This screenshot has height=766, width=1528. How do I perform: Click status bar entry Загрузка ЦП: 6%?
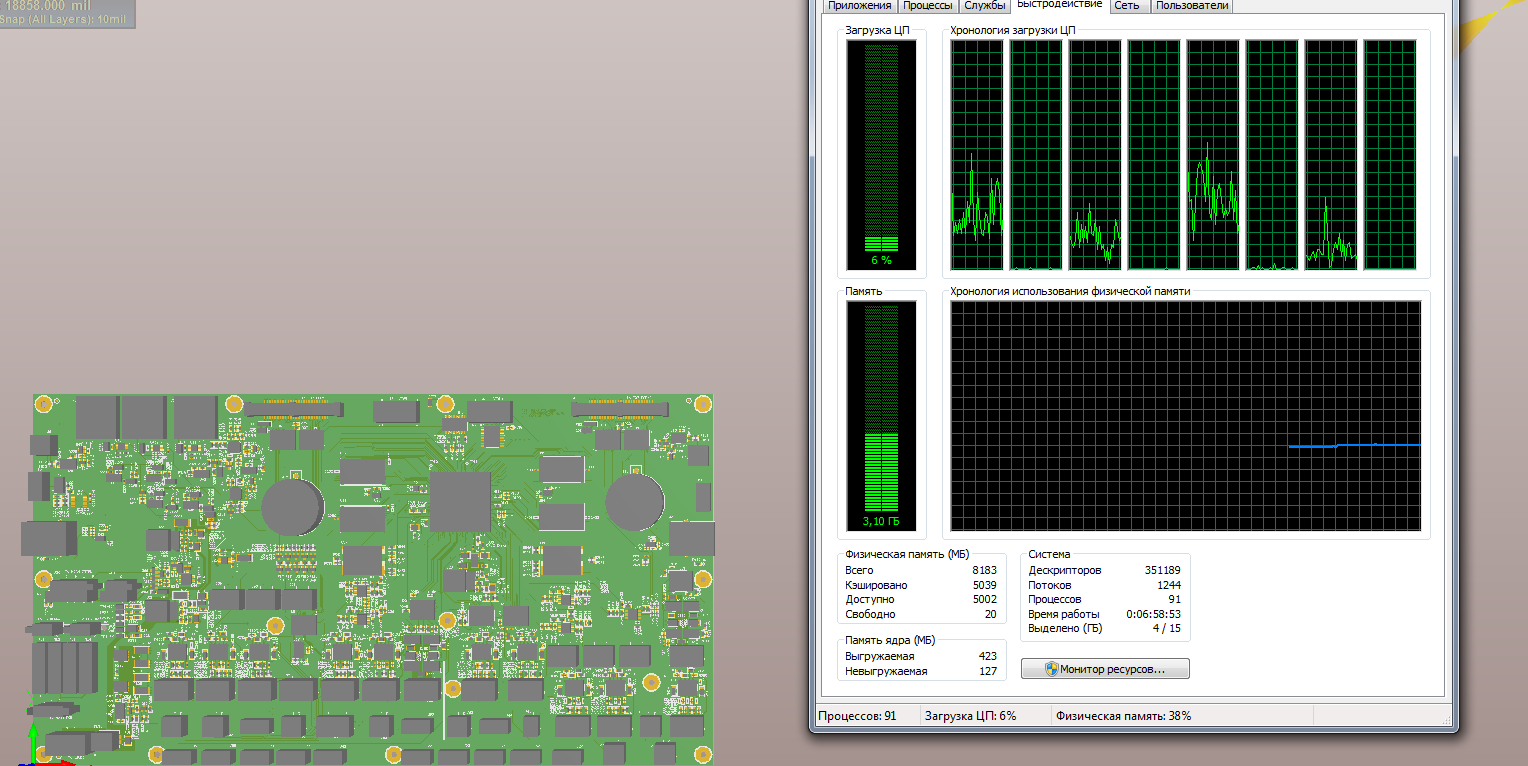971,716
